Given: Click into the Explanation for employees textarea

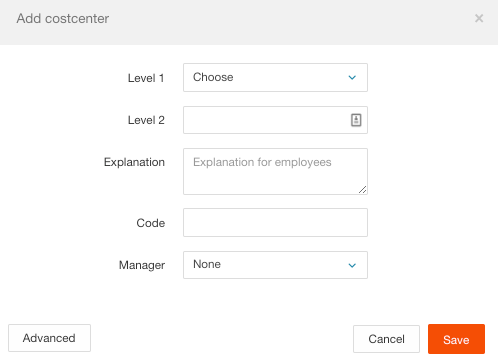Looking at the screenshot, I should point(275,171).
